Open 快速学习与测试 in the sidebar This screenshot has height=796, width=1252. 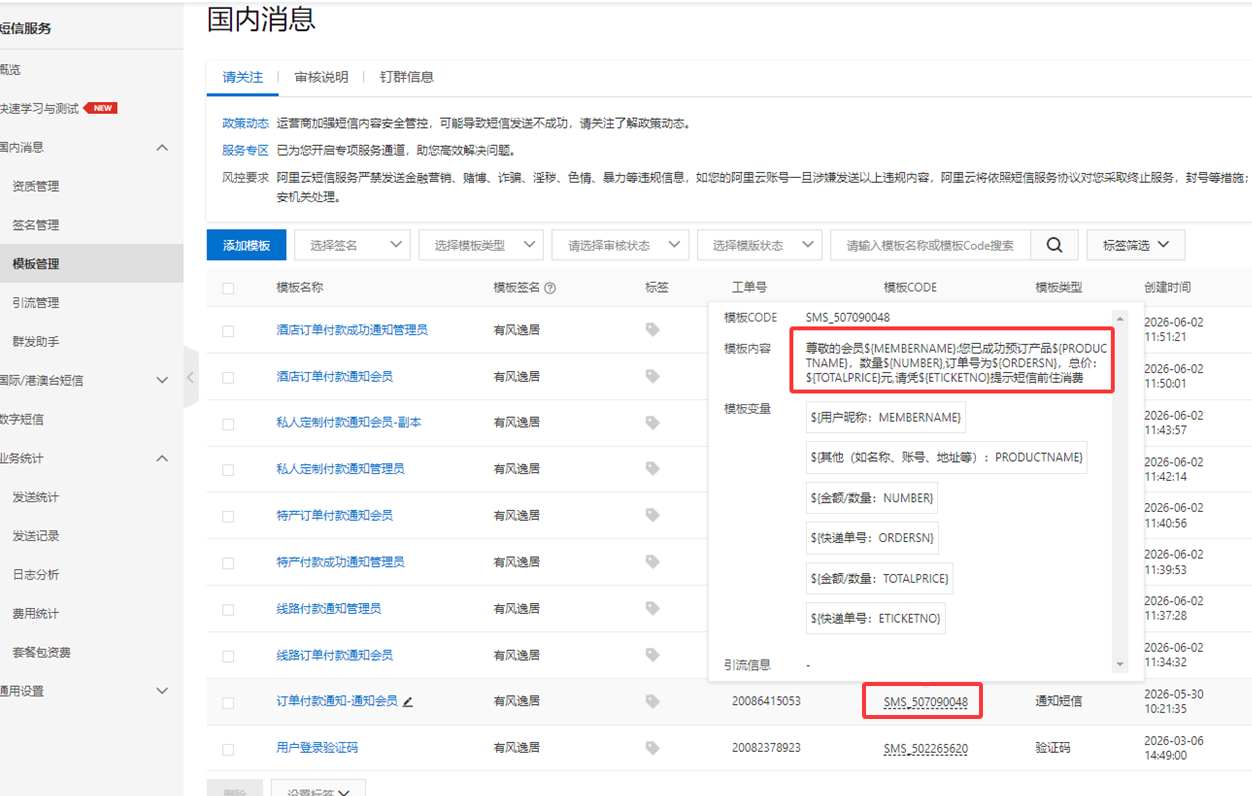point(40,108)
